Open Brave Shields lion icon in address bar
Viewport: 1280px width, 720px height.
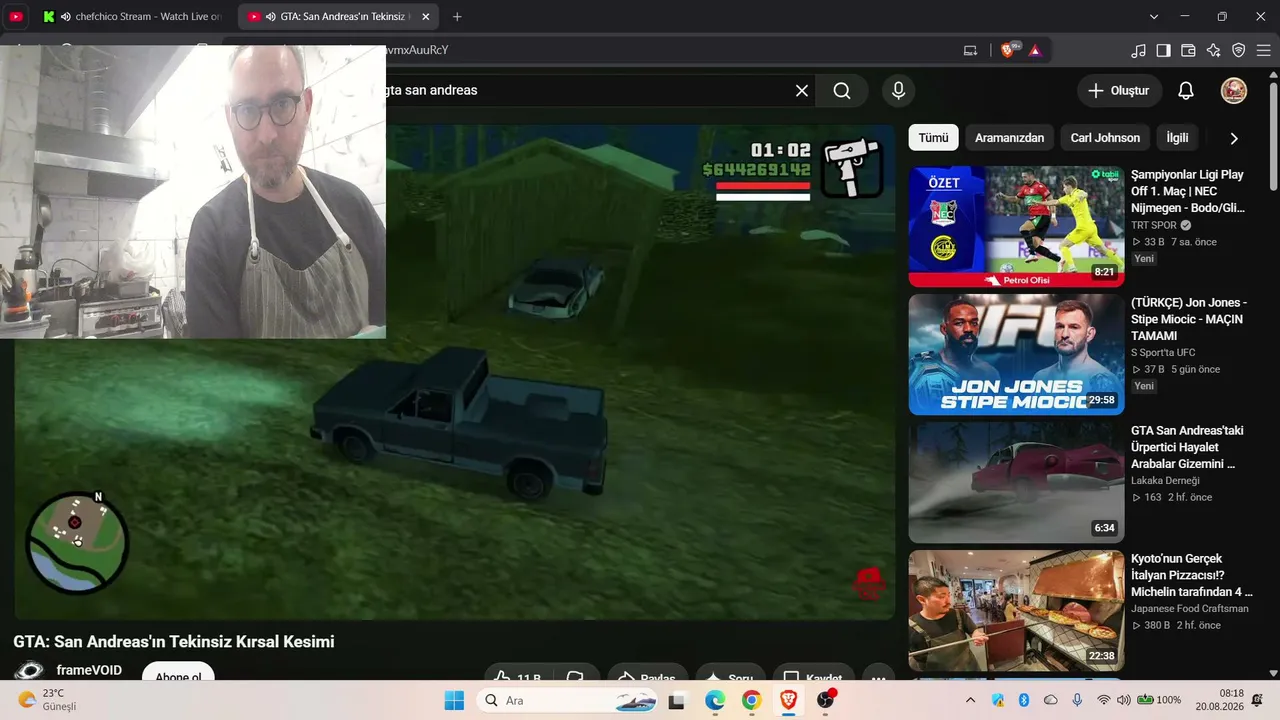click(1008, 50)
